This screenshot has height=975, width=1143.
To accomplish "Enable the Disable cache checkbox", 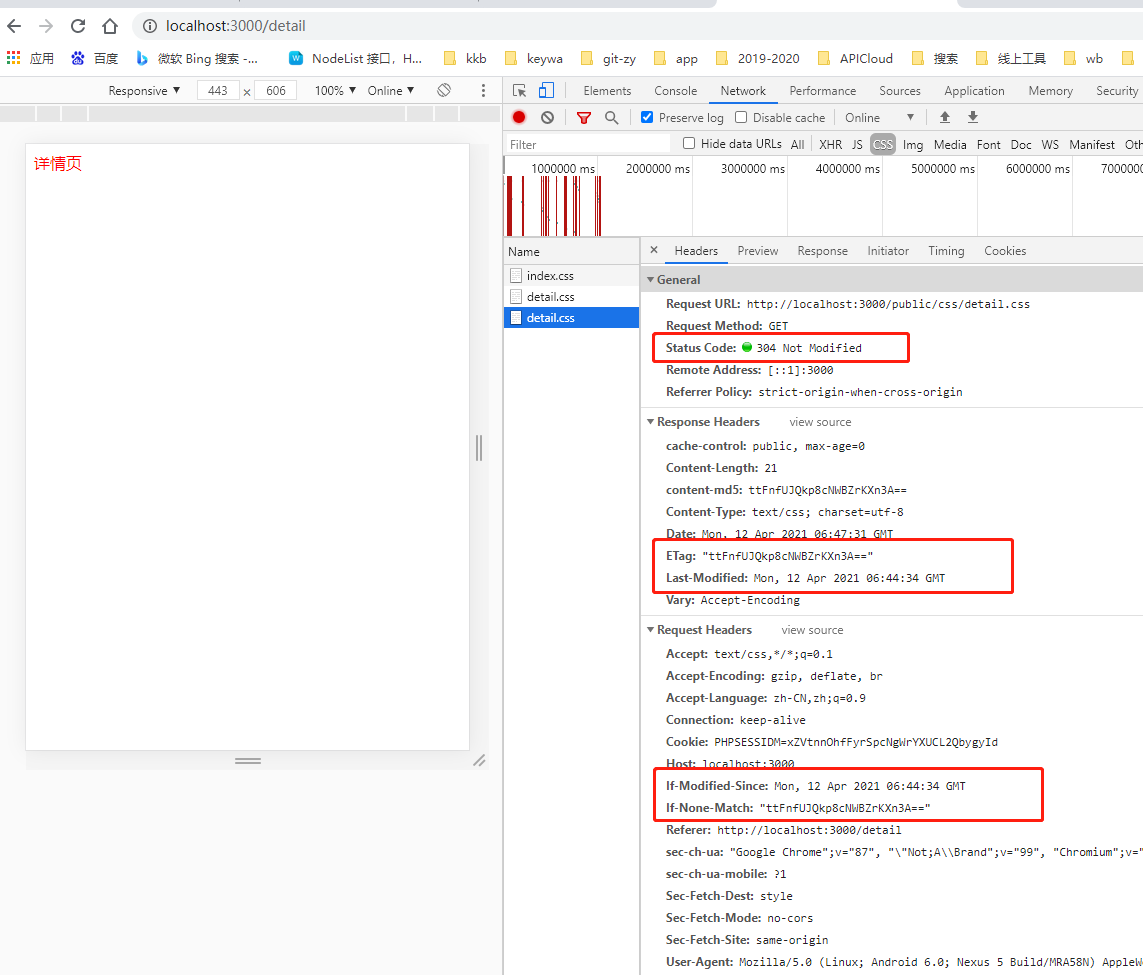I will 741,118.
